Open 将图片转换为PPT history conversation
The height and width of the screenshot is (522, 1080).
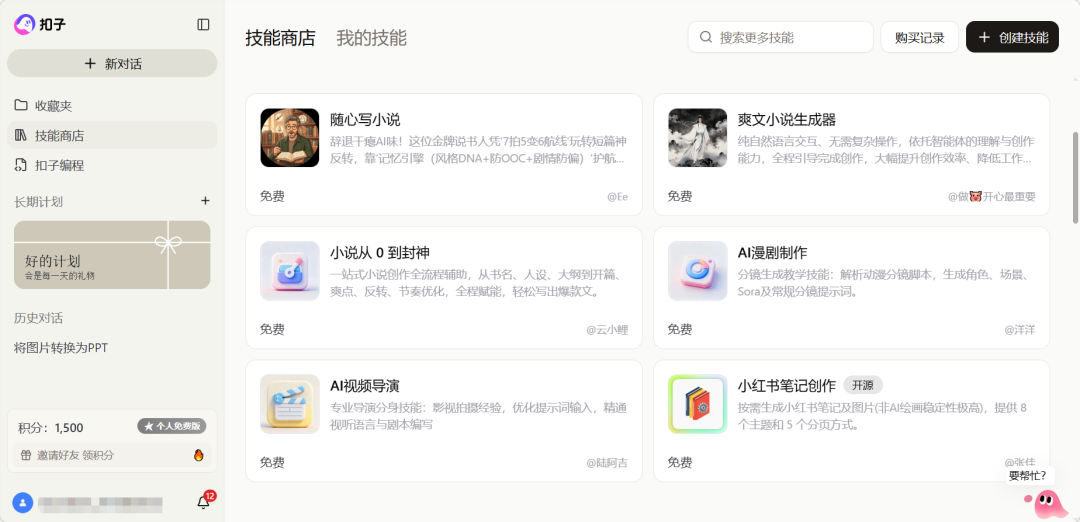click(x=61, y=348)
